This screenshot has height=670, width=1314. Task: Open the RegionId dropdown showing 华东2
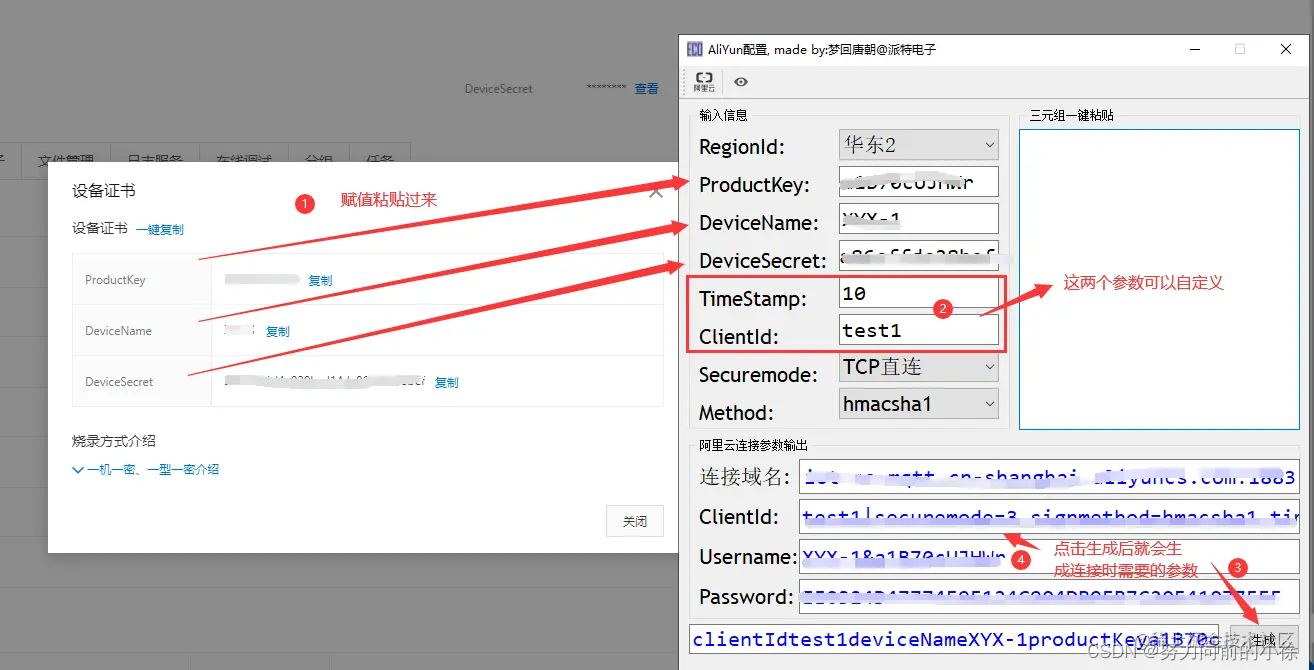point(919,145)
